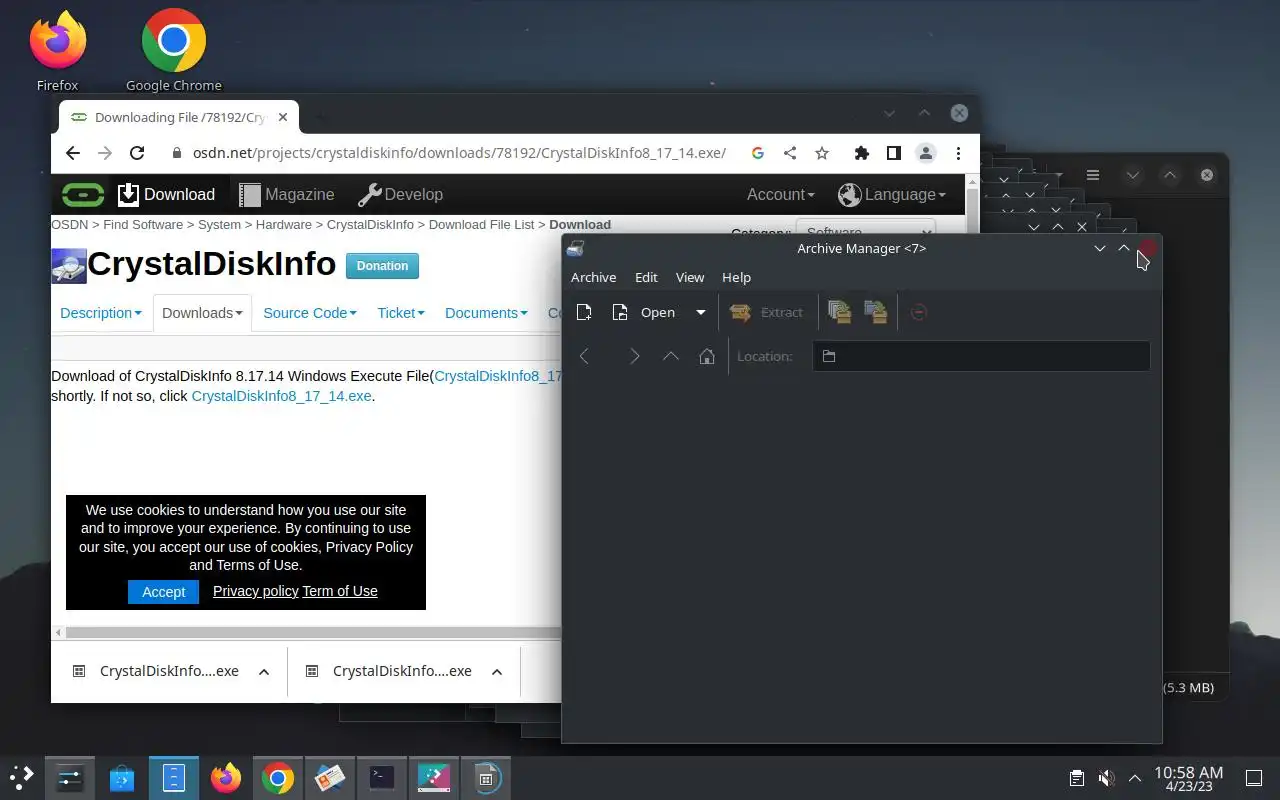1280x800 pixels.
Task: Click the red stop icon in Archive Manager
Action: click(919, 312)
